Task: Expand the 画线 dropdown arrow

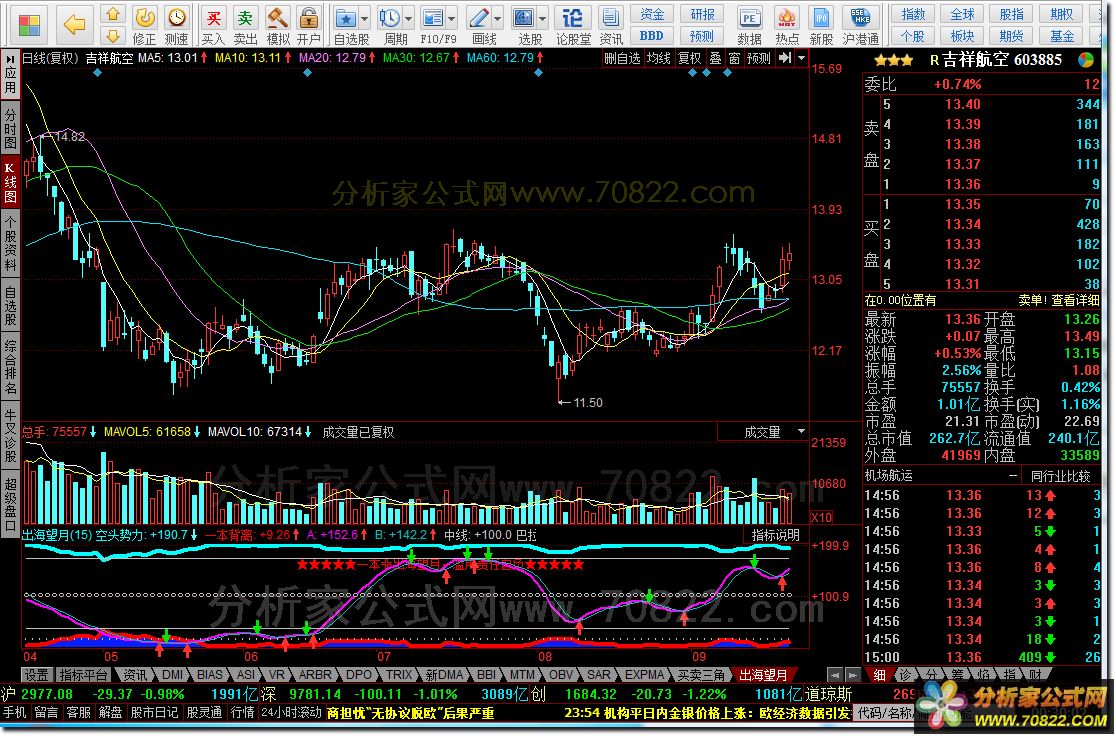Action: click(x=498, y=19)
